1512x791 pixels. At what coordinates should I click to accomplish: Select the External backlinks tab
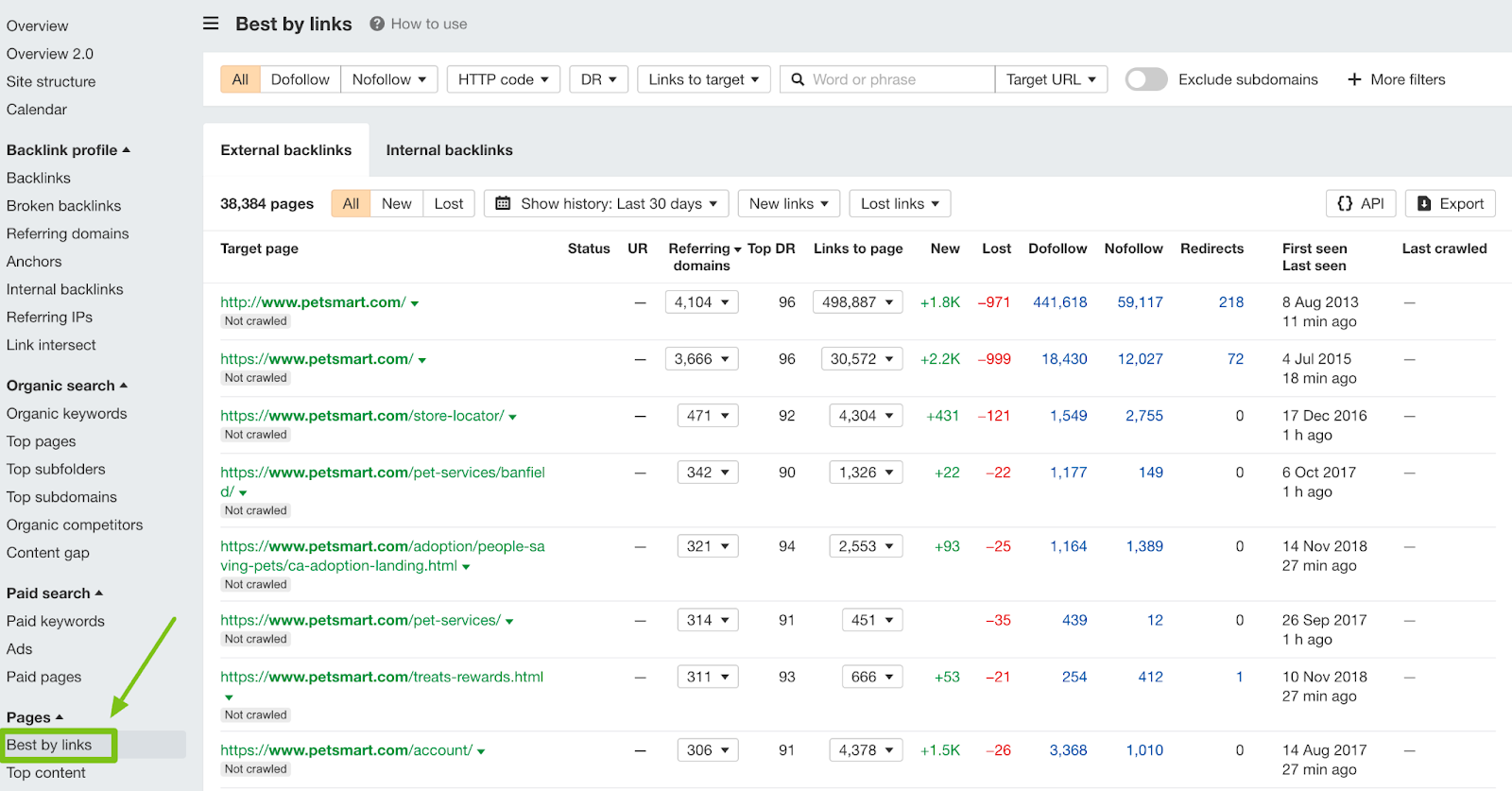point(286,149)
